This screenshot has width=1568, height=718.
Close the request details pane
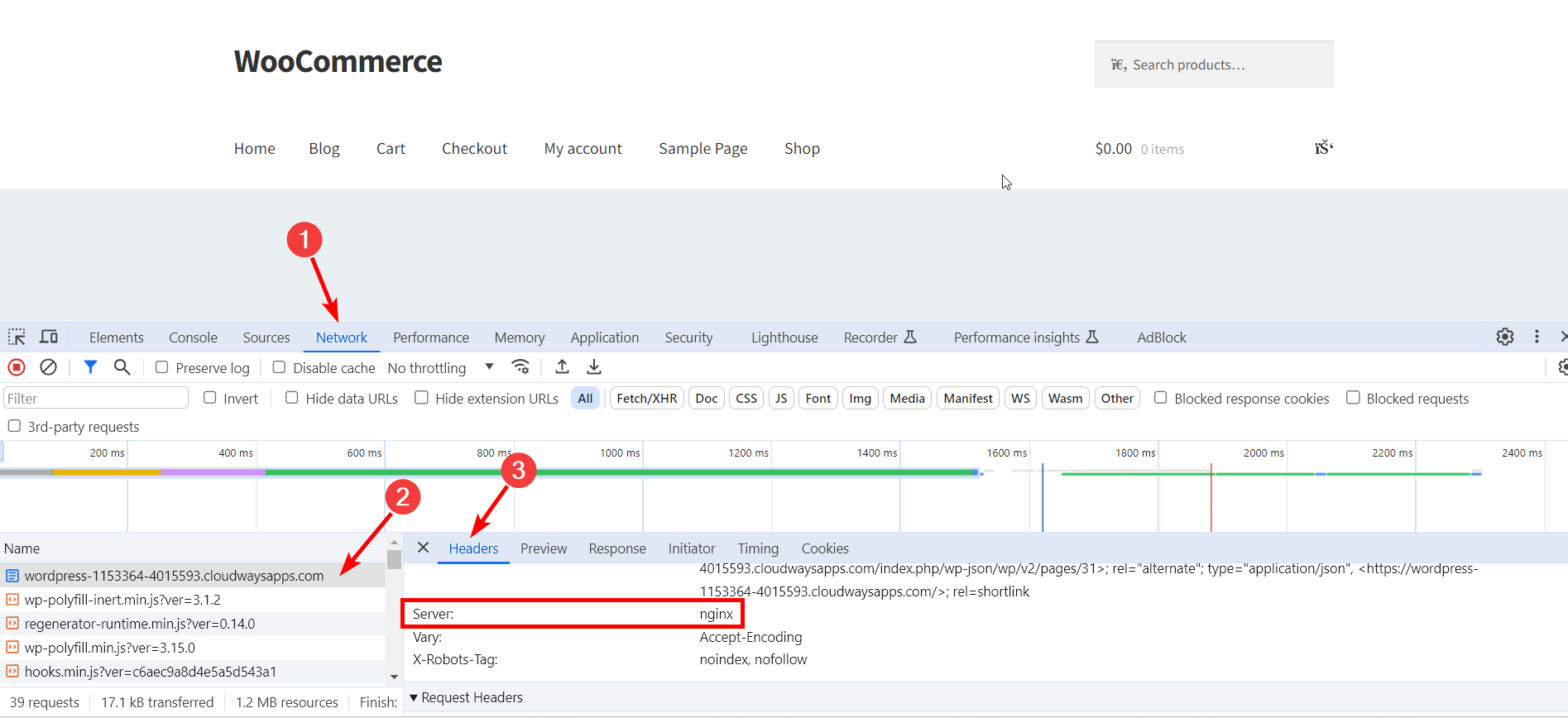[423, 548]
